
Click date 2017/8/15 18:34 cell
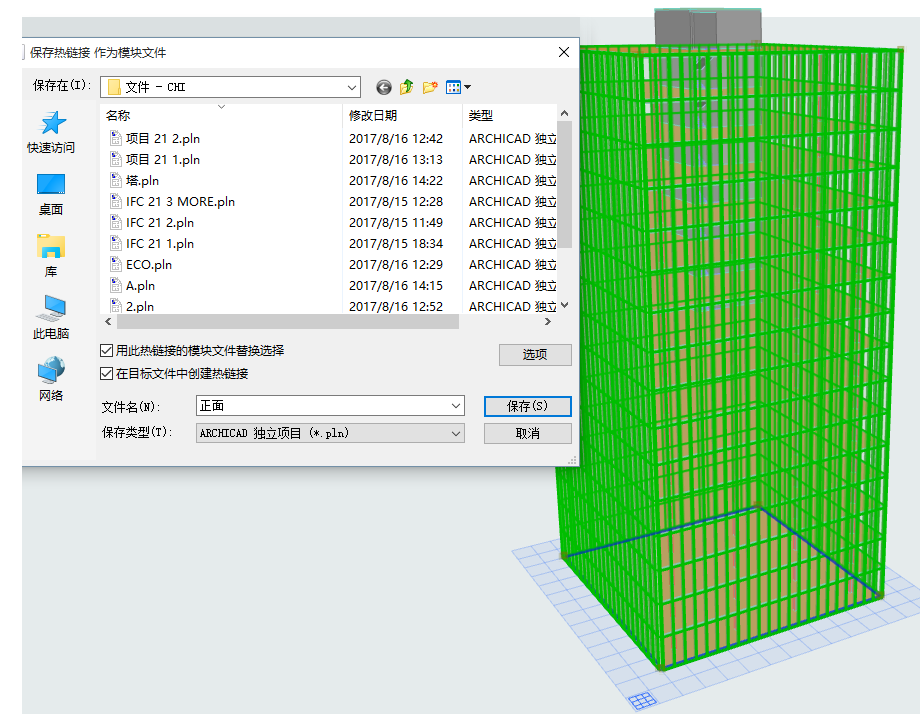[x=396, y=243]
